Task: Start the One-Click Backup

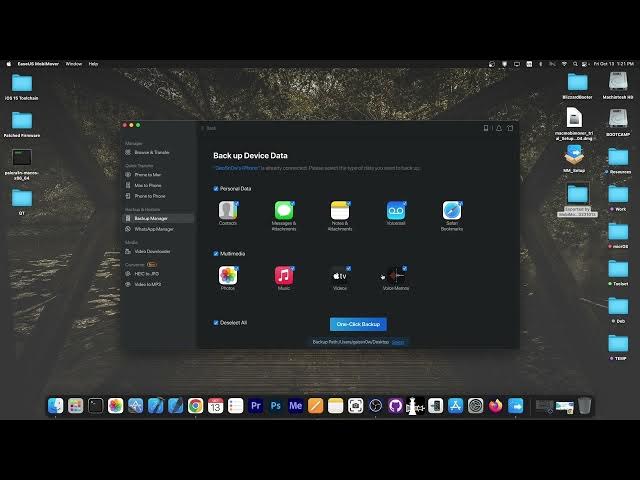Action: click(x=358, y=324)
